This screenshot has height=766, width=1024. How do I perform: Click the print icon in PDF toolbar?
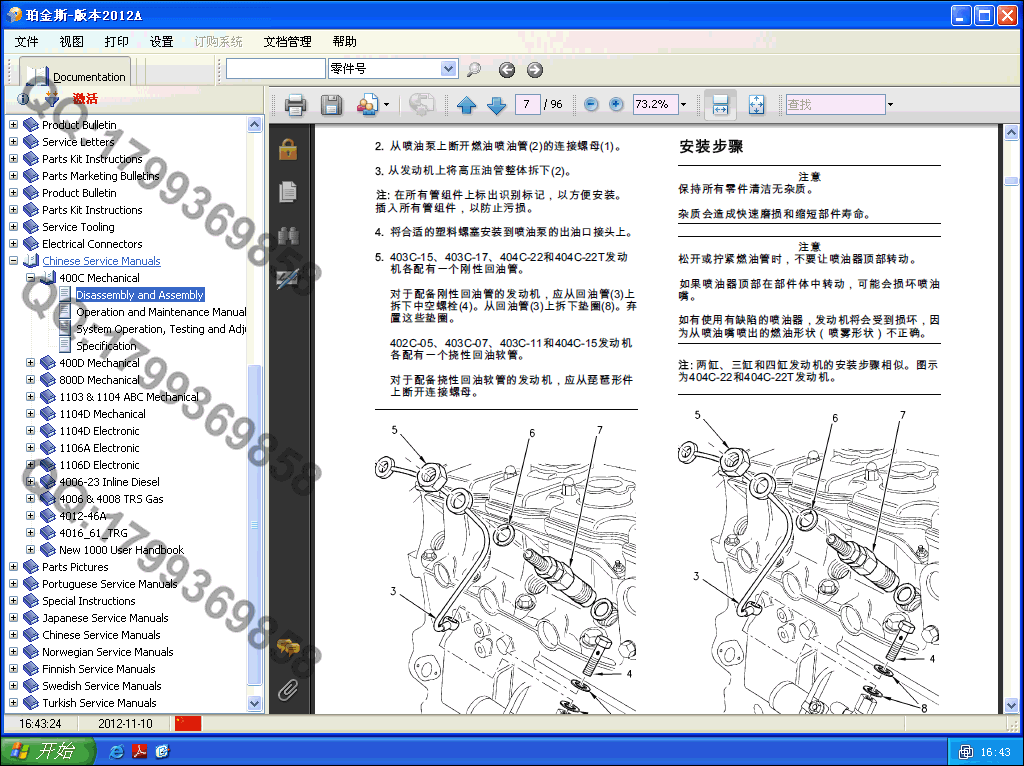pos(295,104)
